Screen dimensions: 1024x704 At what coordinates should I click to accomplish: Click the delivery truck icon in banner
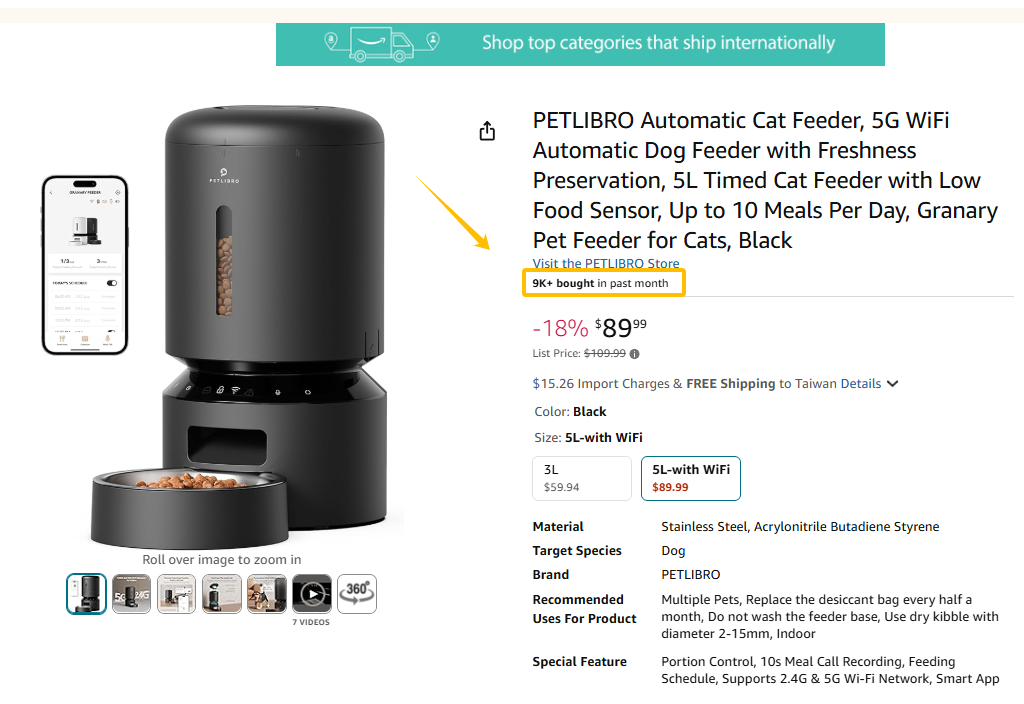click(x=381, y=43)
